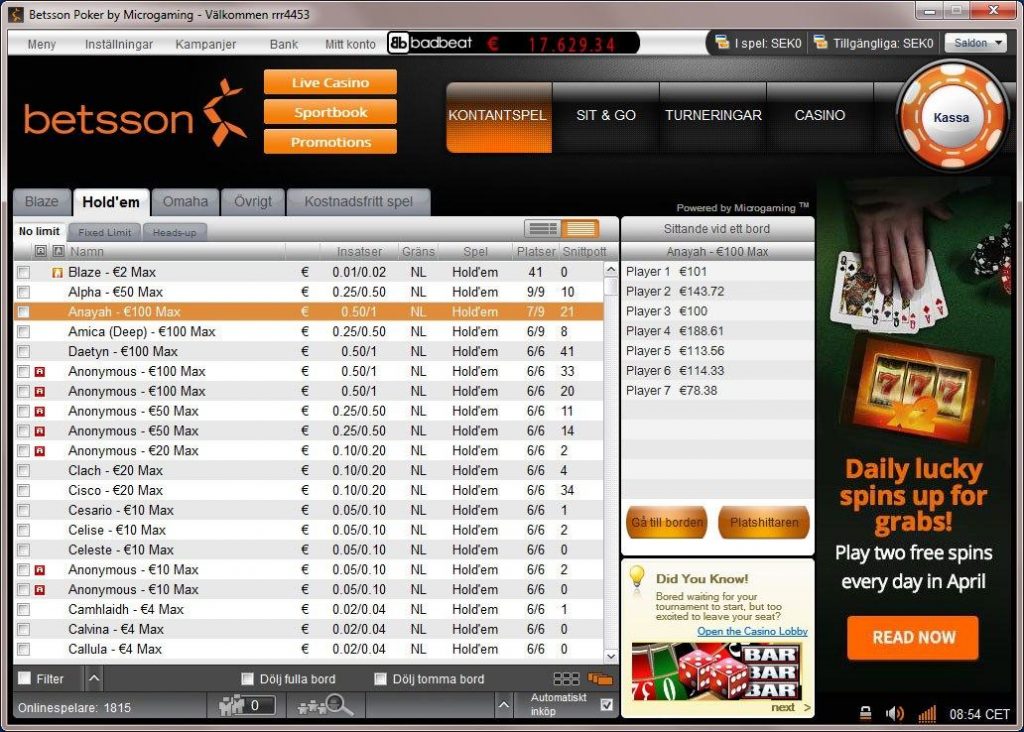Click the Betsson logo

pos(135,114)
